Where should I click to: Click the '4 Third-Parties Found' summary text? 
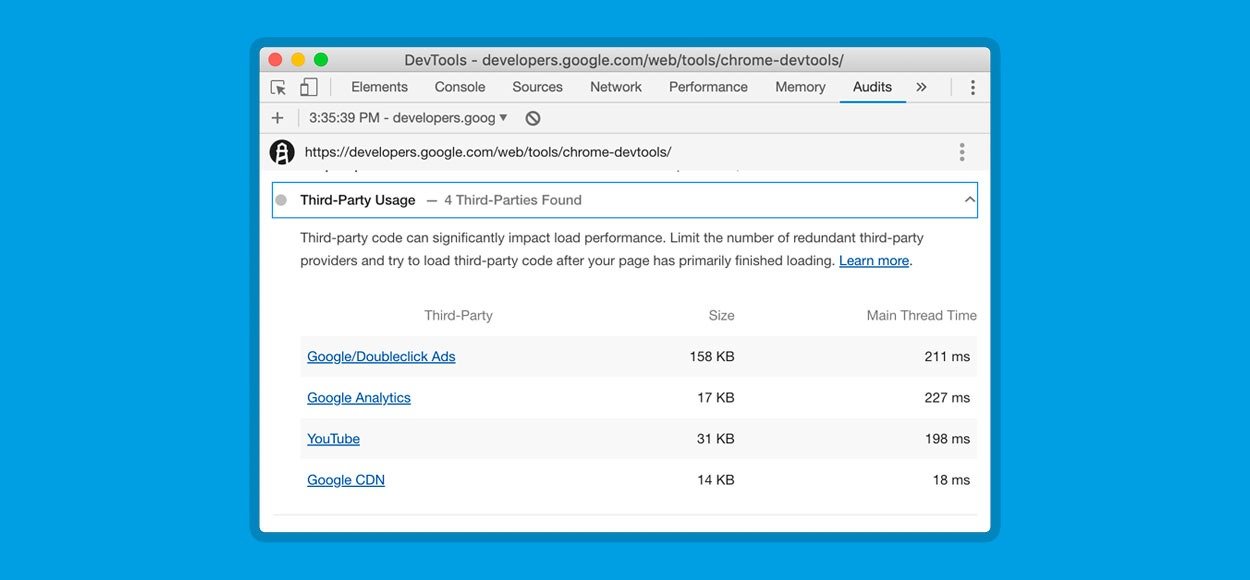(x=513, y=200)
